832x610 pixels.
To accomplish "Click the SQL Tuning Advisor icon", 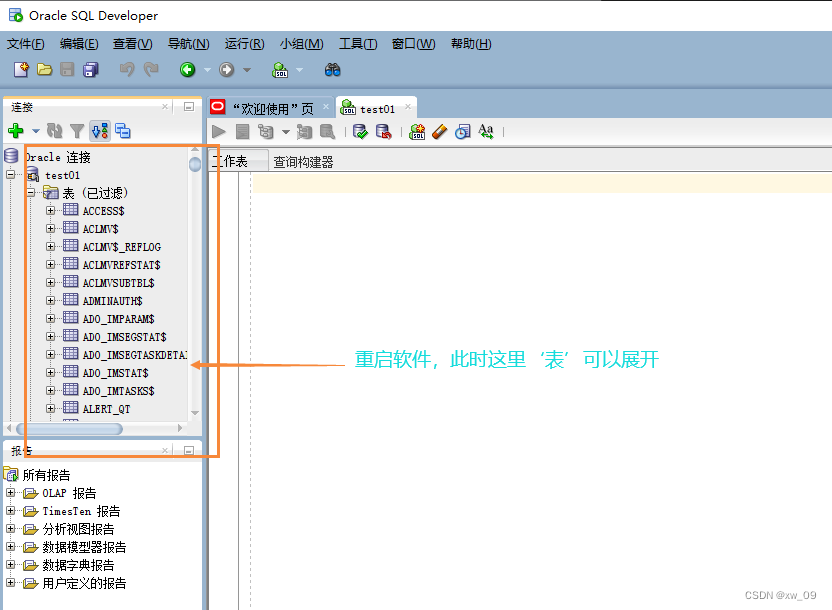I will [x=327, y=132].
